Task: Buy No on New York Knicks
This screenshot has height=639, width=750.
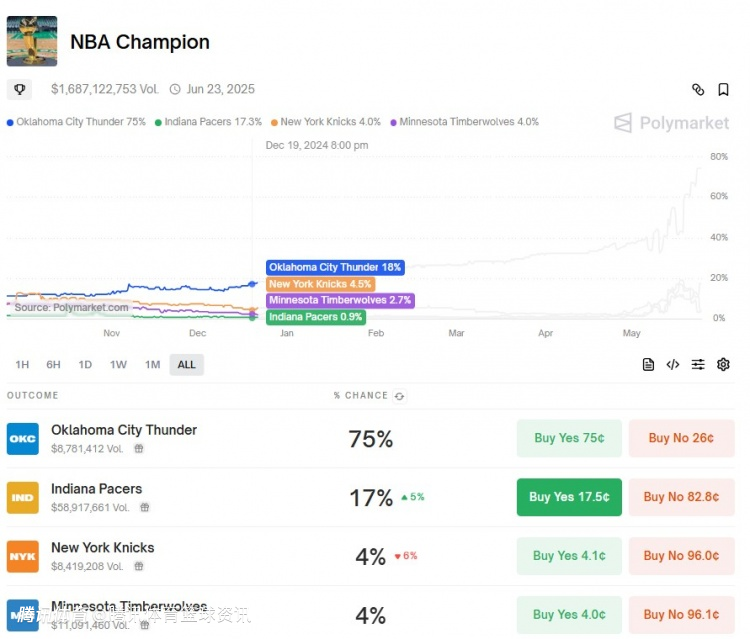Action: pyautogui.click(x=681, y=556)
